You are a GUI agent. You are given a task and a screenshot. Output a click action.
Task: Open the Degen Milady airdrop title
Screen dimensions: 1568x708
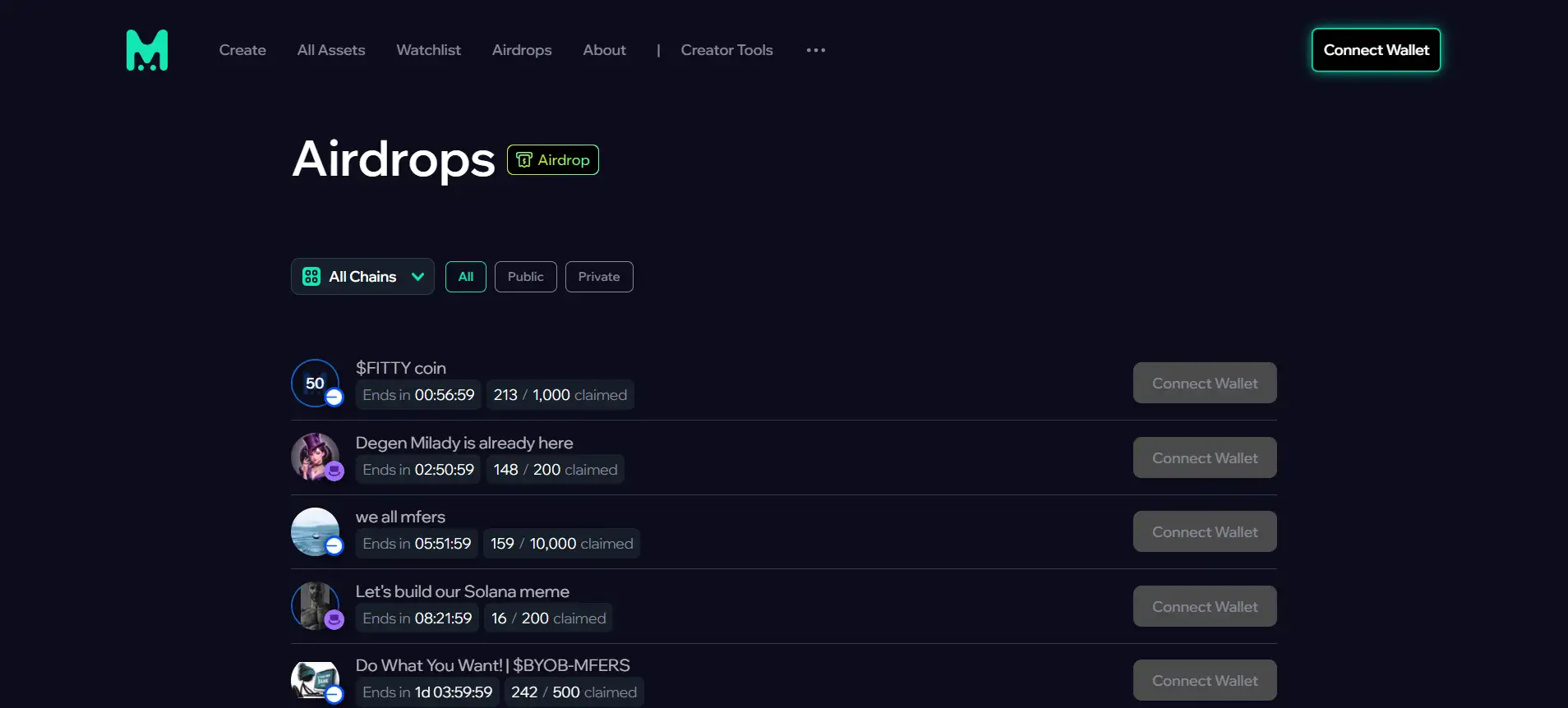pos(464,443)
